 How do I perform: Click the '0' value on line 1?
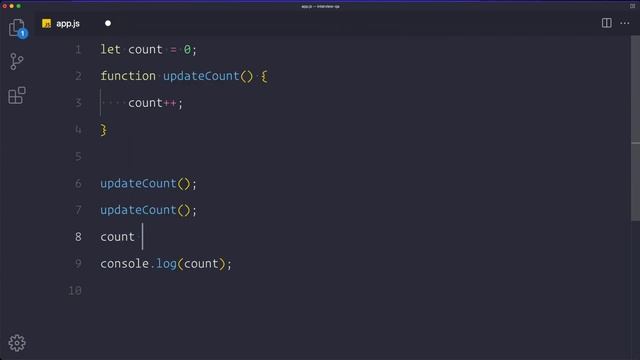pos(187,50)
